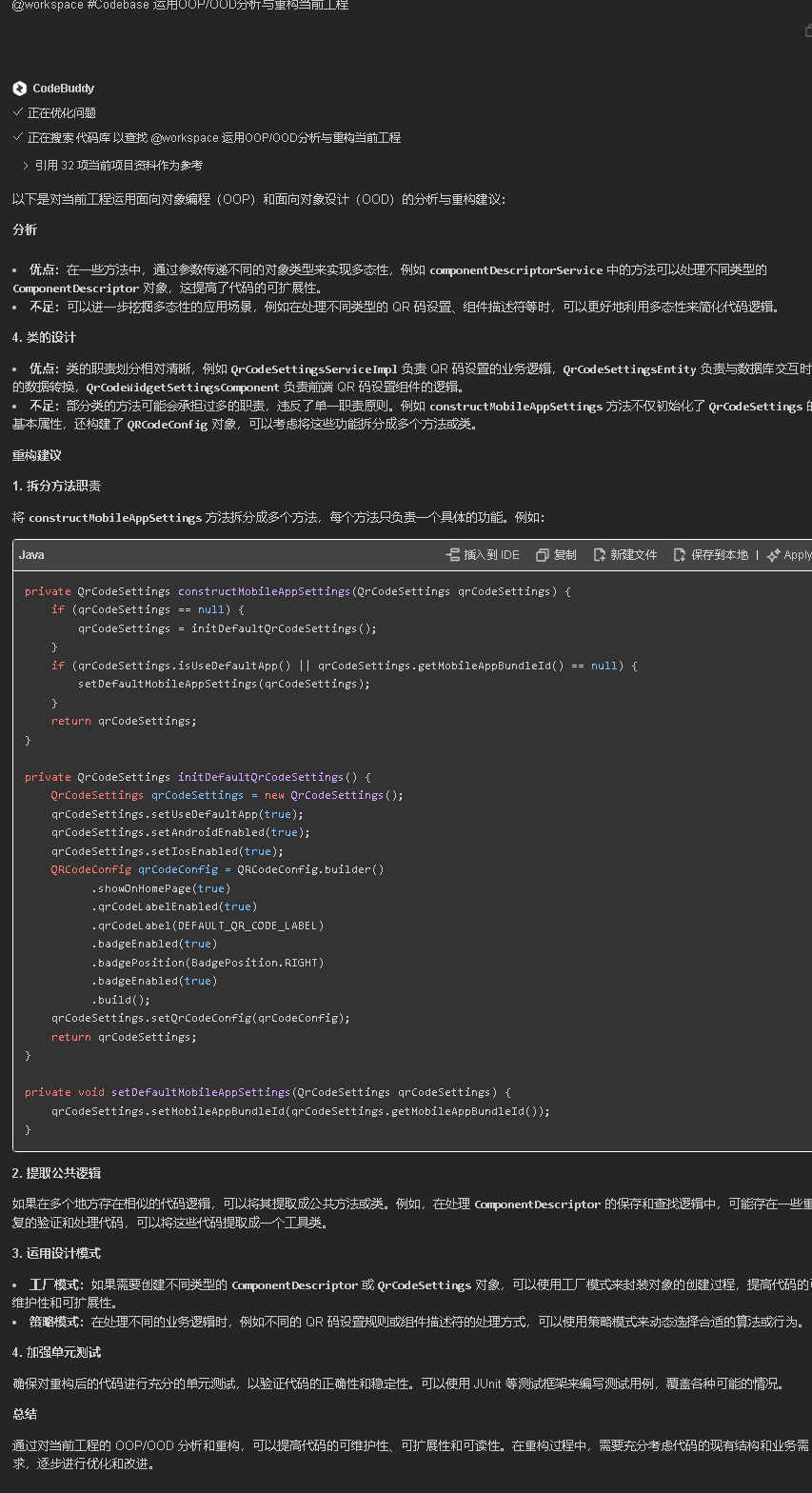Click the Insert to IDE icon

click(453, 555)
